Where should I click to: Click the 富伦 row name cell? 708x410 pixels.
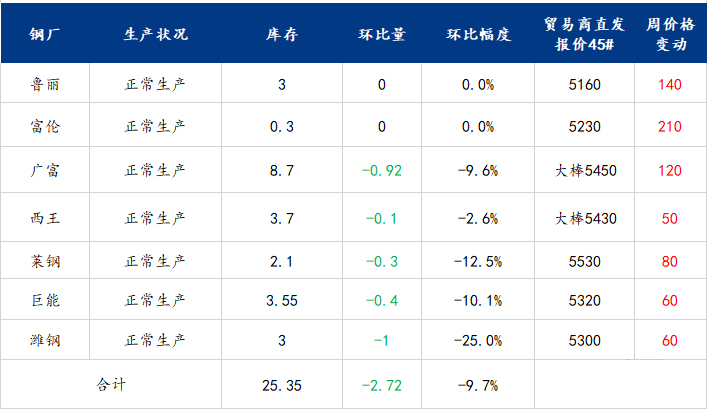click(x=45, y=126)
